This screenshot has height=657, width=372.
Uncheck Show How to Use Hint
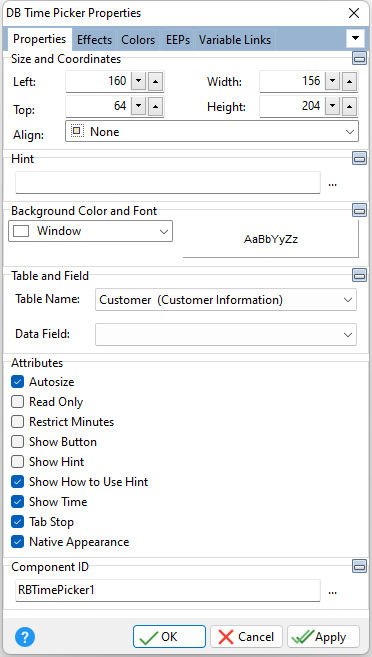[18, 482]
